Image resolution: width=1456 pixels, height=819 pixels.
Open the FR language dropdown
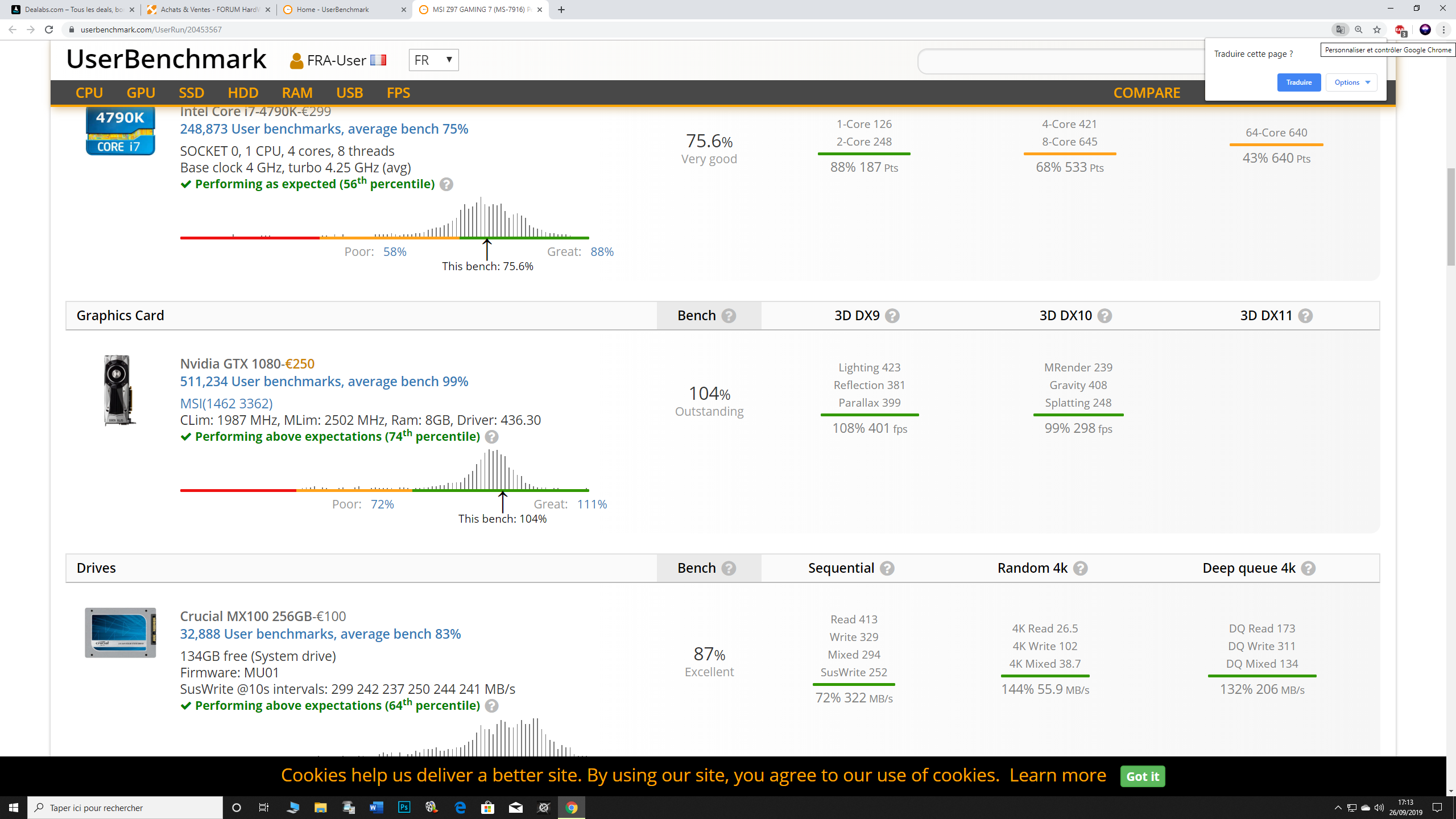point(433,60)
